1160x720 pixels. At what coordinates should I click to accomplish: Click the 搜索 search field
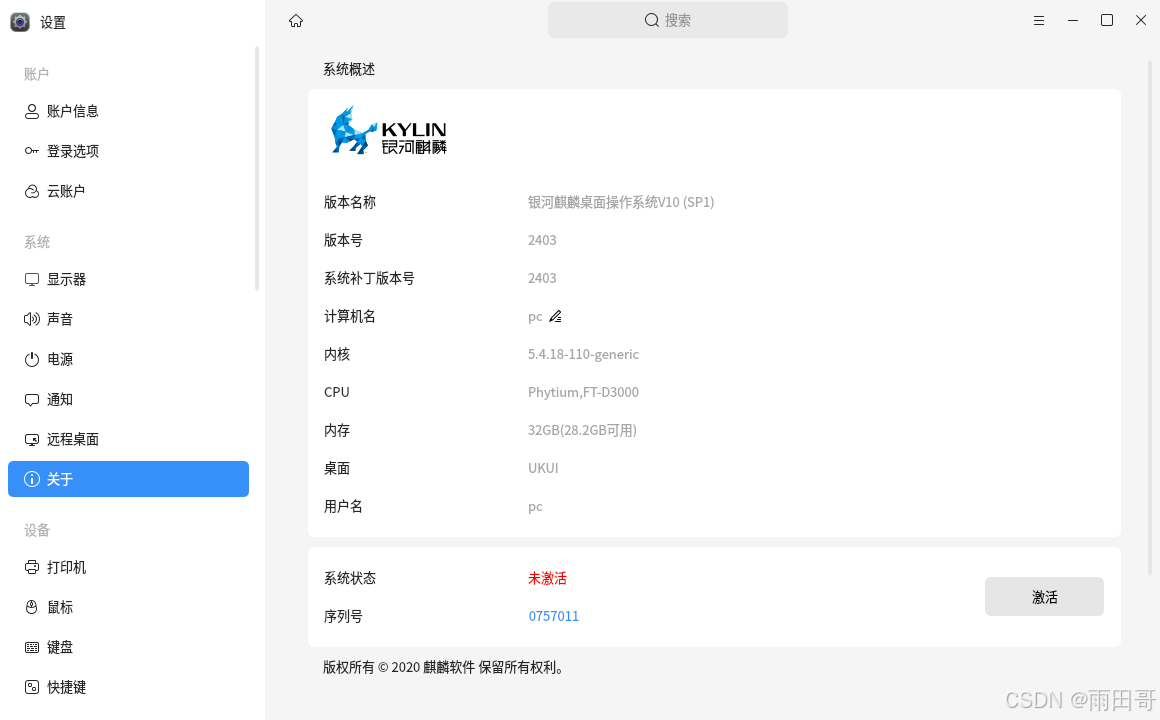point(667,20)
